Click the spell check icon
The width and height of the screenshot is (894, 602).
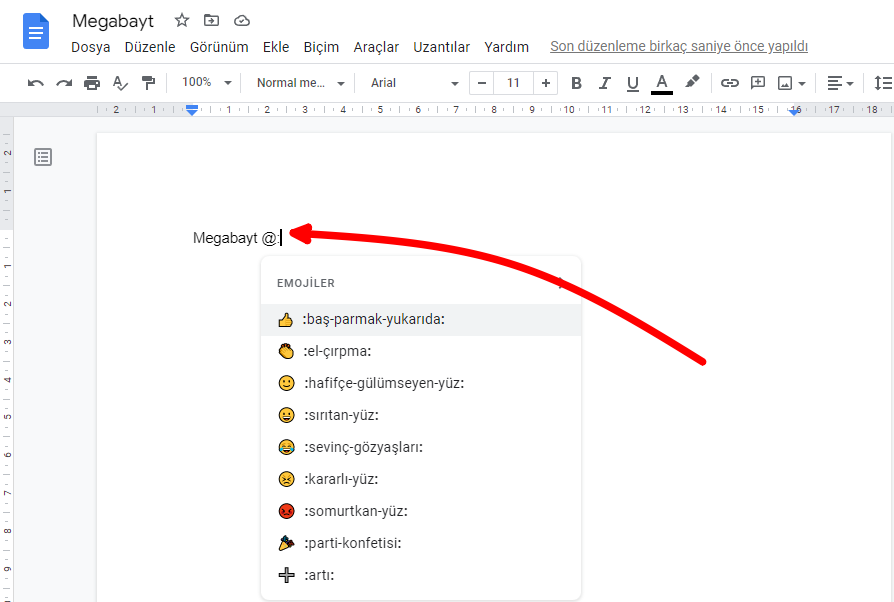(120, 83)
